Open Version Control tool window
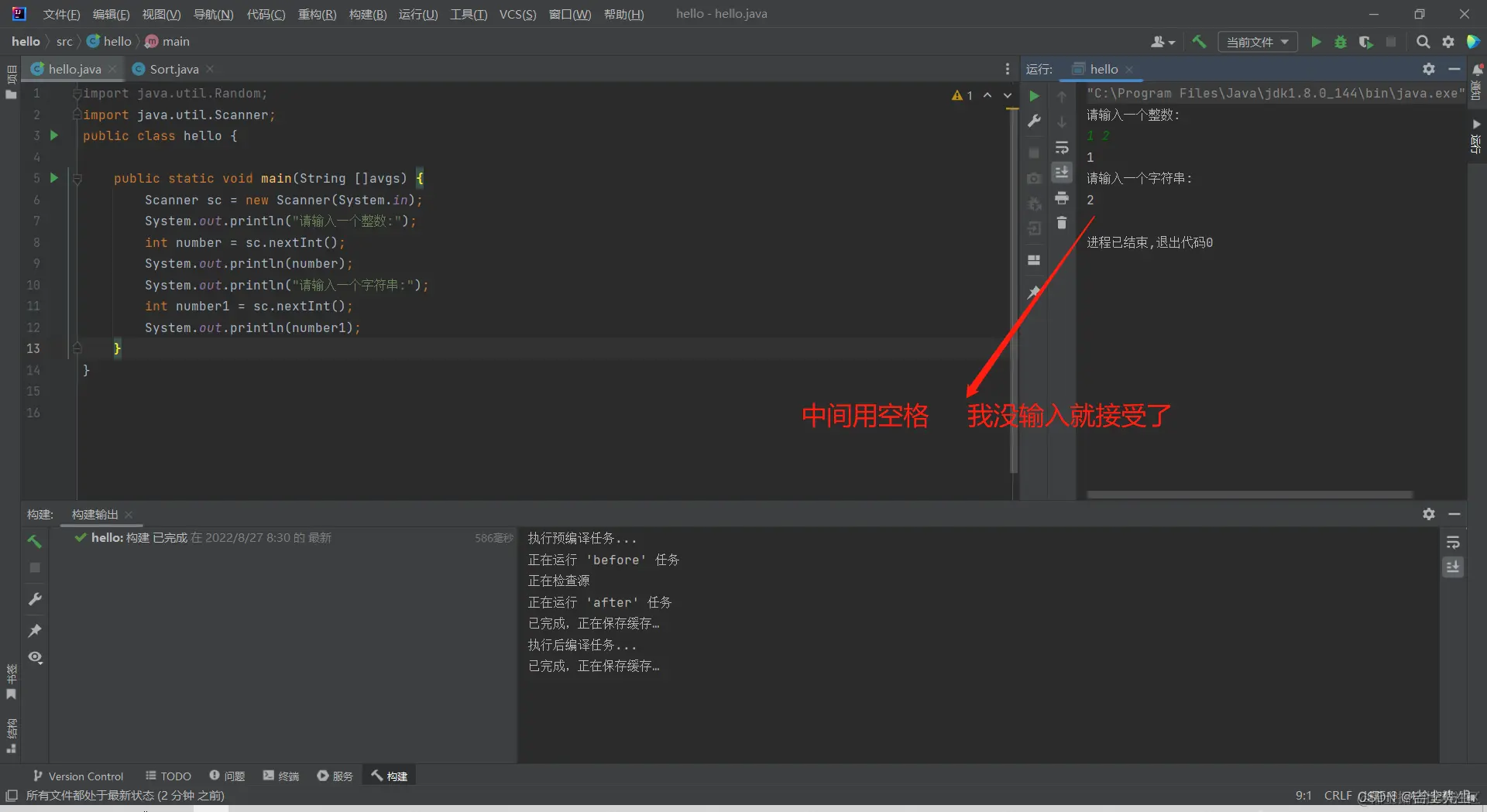 click(x=77, y=776)
